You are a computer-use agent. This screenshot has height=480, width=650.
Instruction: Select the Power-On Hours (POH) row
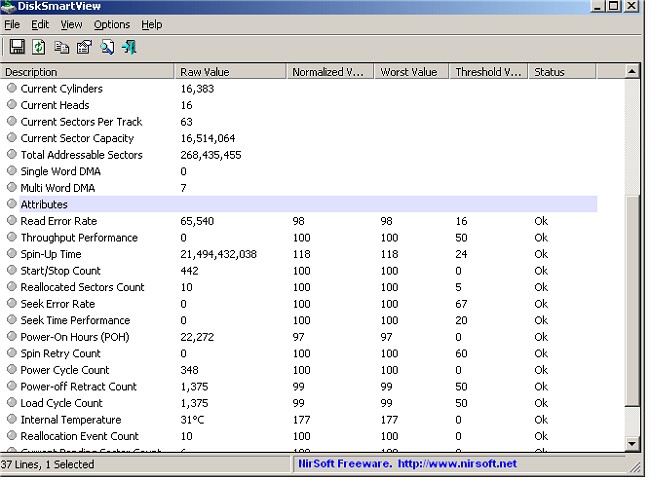tap(74, 337)
